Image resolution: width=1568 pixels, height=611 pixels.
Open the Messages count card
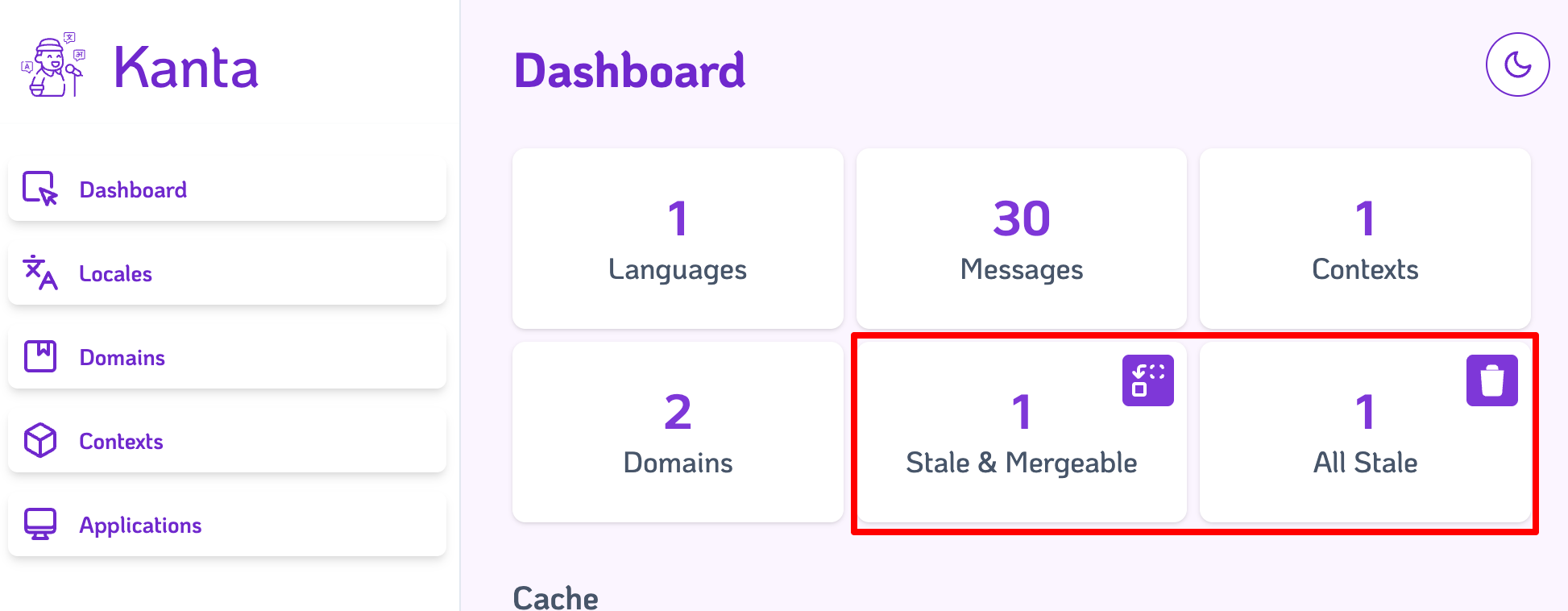click(1020, 239)
